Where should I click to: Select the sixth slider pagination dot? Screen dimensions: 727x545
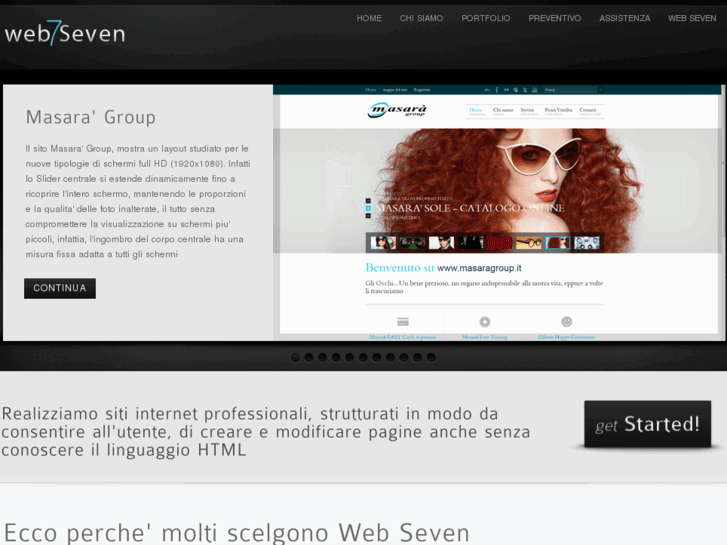pos(363,357)
